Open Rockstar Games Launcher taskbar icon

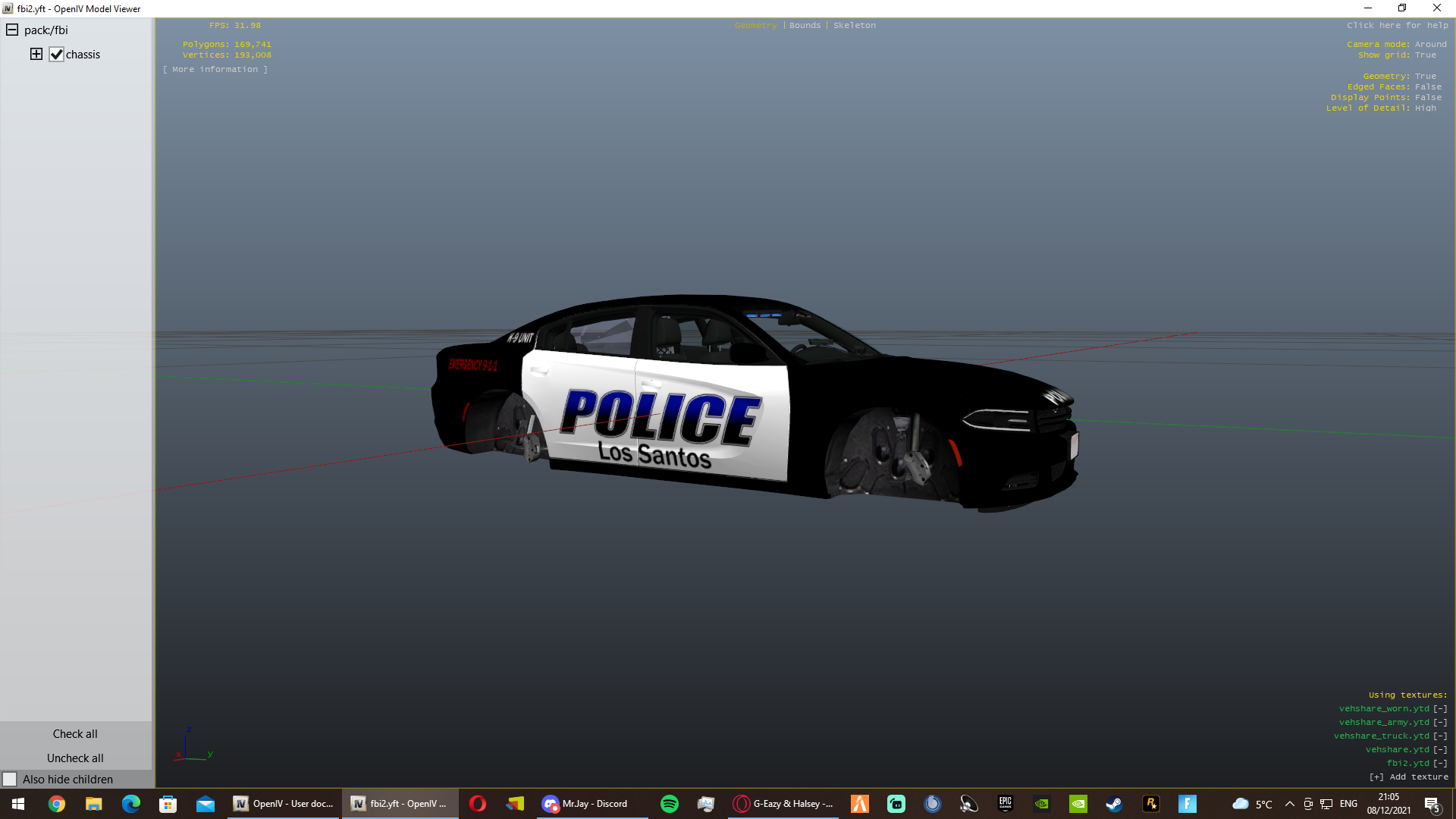point(1150,804)
